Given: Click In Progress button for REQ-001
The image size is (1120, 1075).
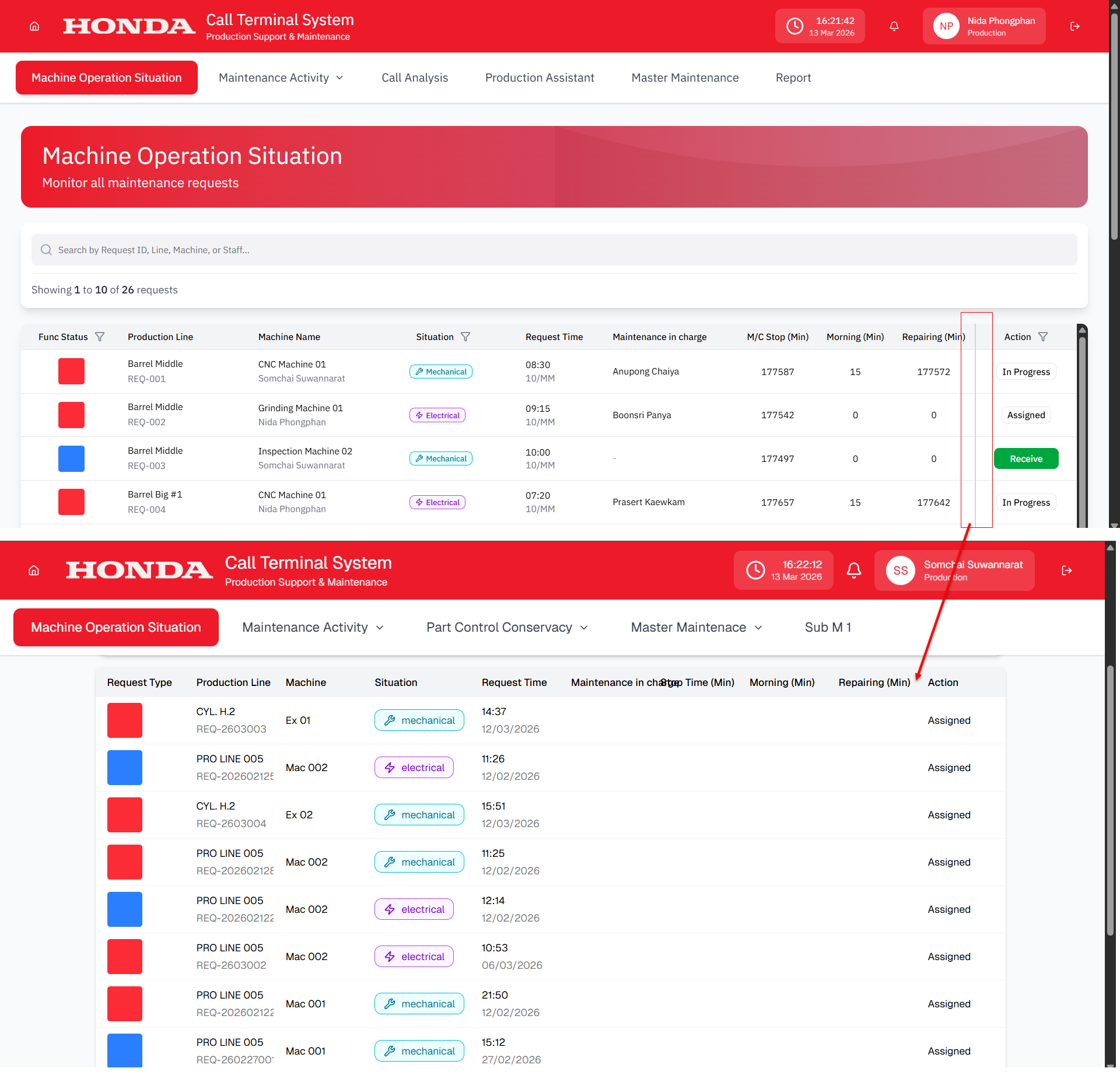Looking at the screenshot, I should pyautogui.click(x=1025, y=372).
